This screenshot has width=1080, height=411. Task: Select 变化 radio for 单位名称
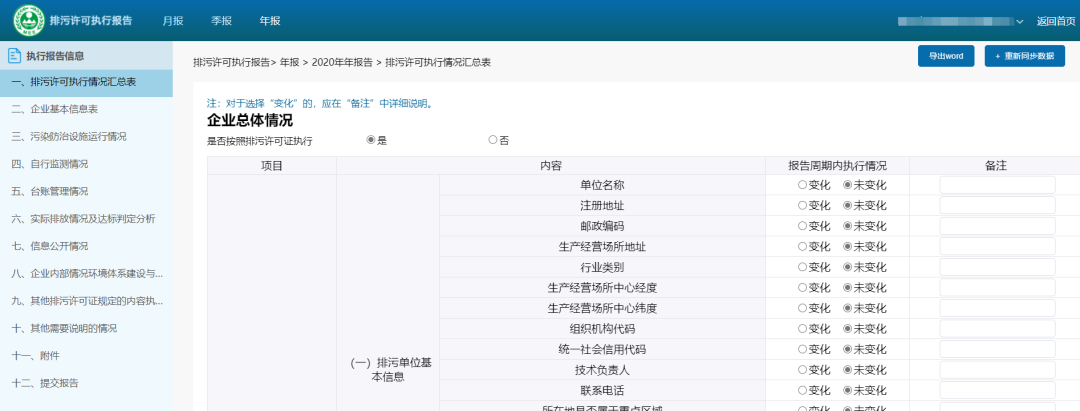(802, 185)
